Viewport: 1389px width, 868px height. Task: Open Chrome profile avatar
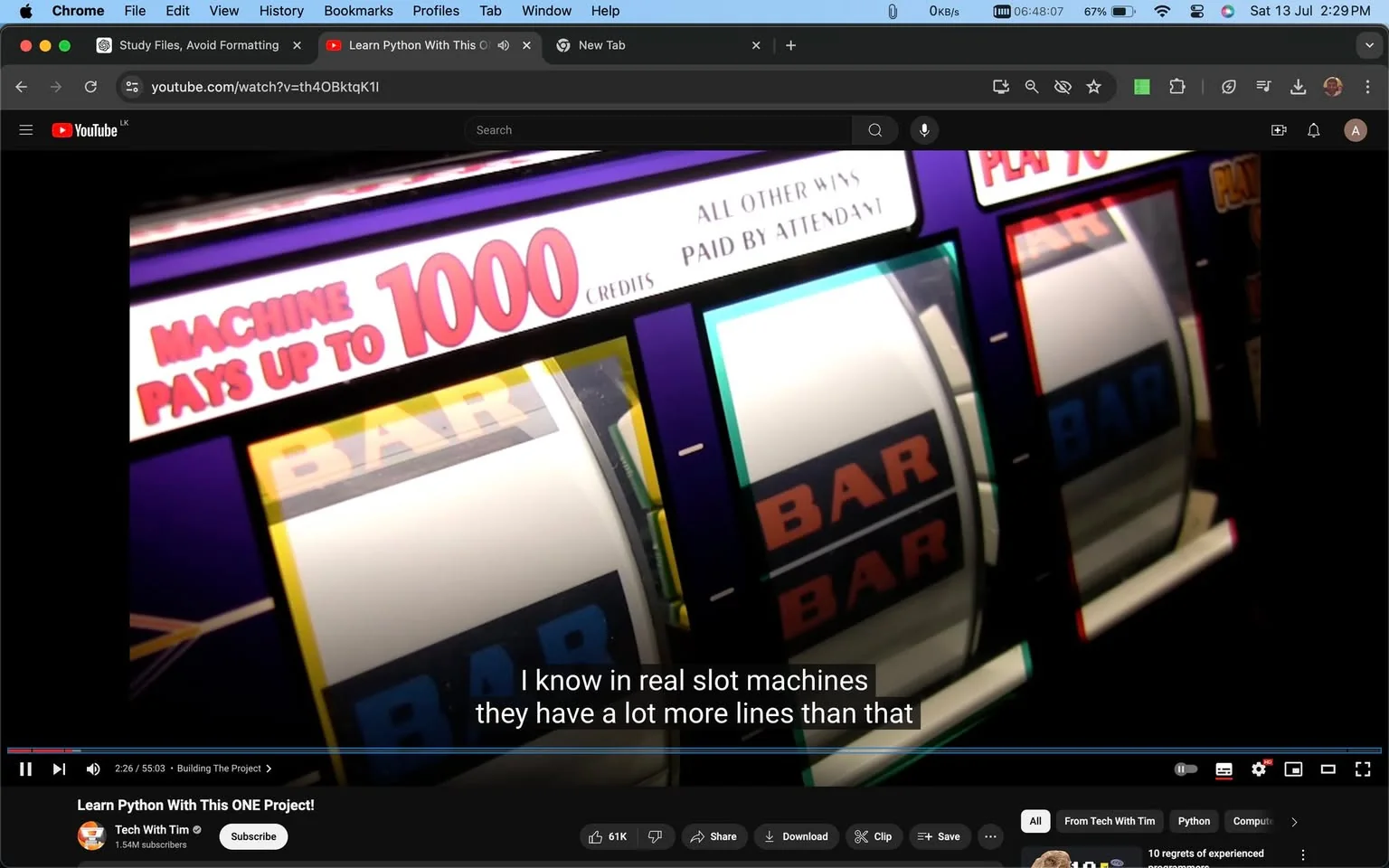1332,87
